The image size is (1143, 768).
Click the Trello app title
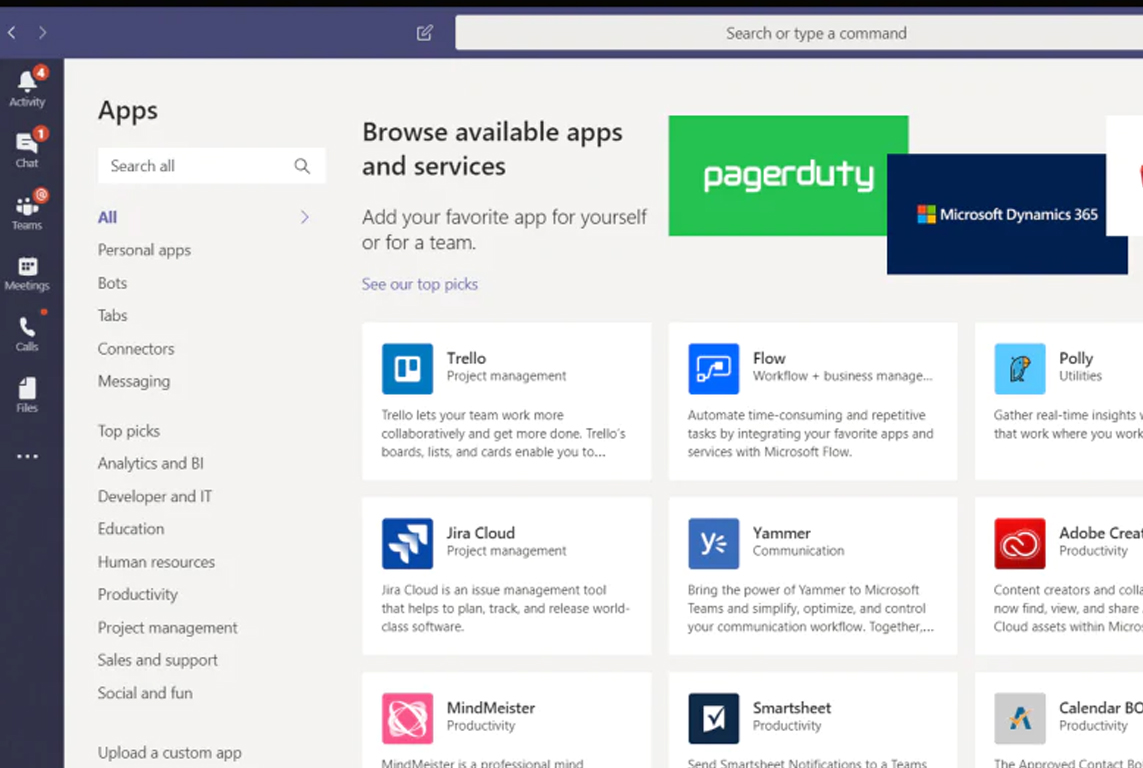tap(467, 358)
